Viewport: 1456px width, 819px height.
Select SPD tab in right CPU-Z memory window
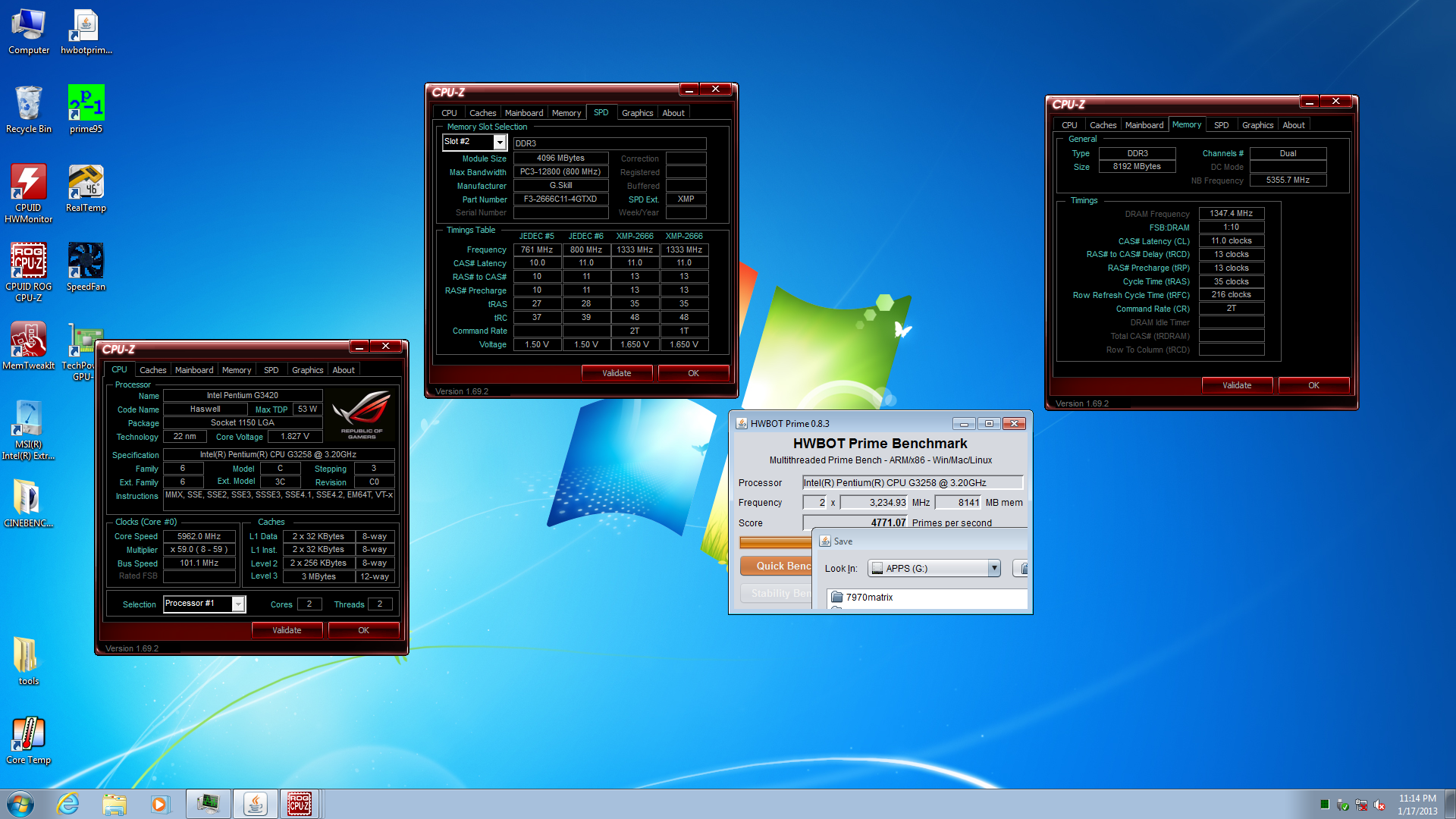(x=1221, y=125)
